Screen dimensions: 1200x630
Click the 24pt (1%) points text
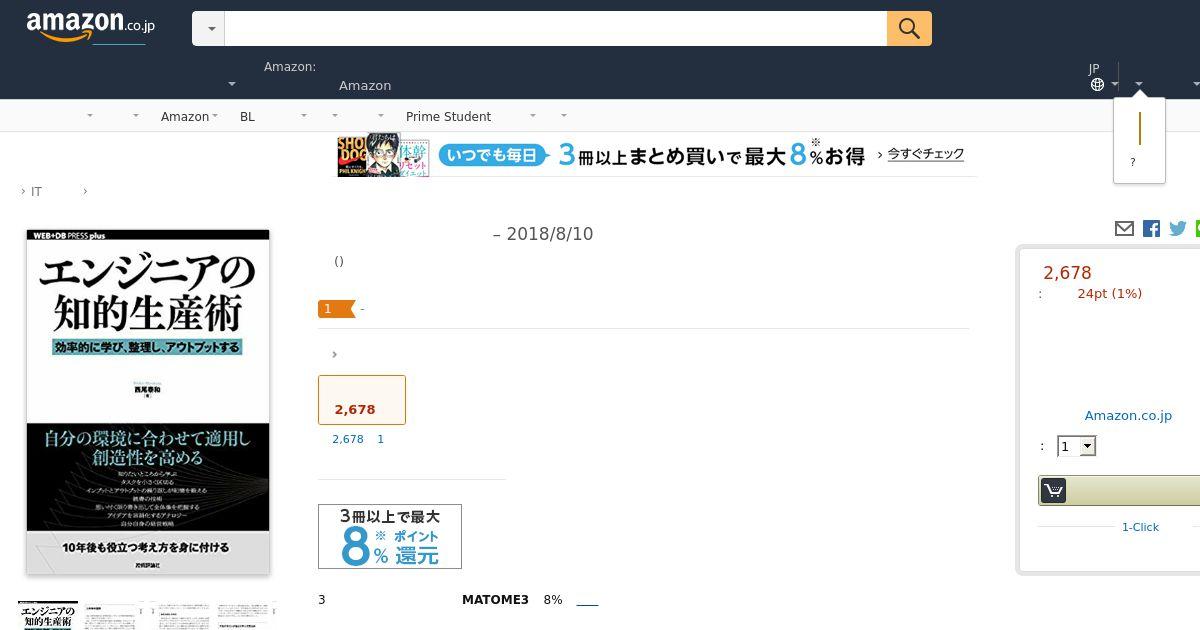click(x=1109, y=293)
